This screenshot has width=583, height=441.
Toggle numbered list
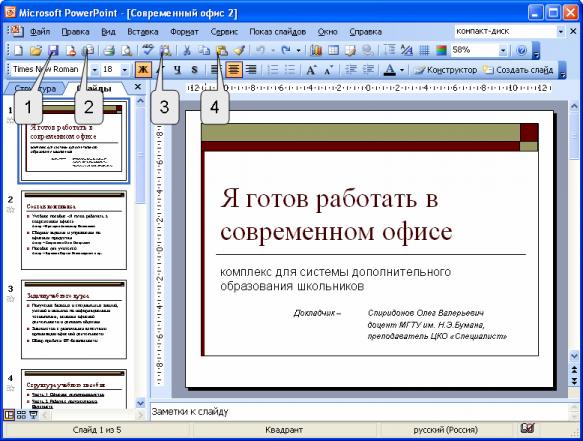click(x=273, y=70)
